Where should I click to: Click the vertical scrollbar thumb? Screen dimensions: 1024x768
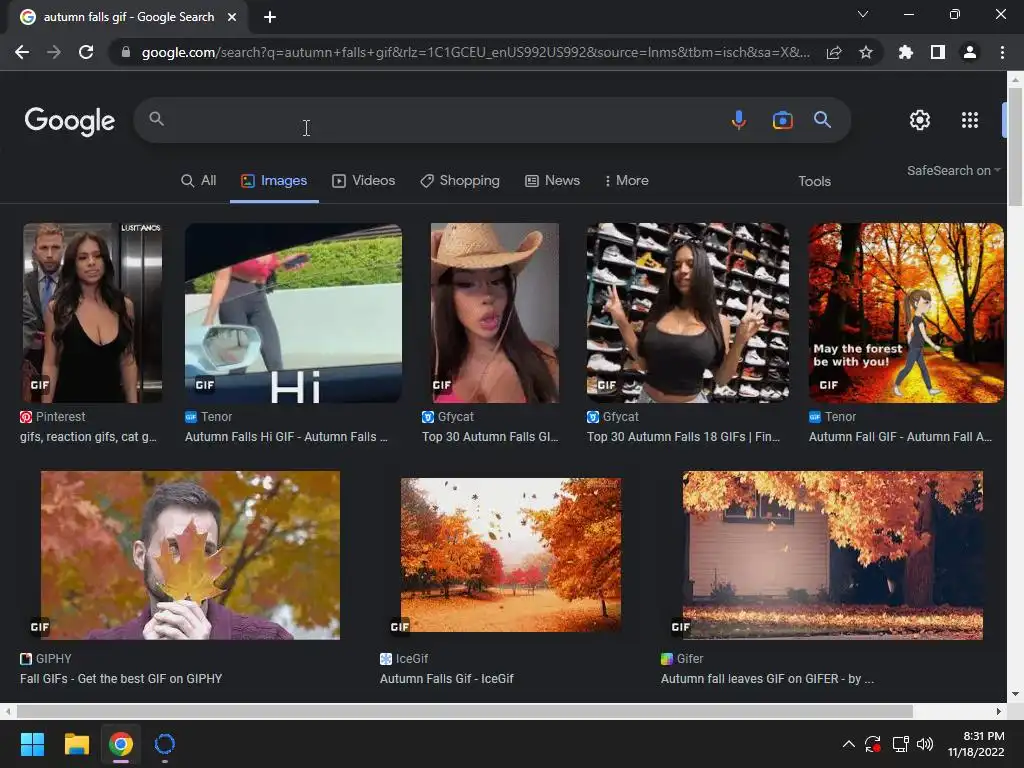coord(1015,146)
